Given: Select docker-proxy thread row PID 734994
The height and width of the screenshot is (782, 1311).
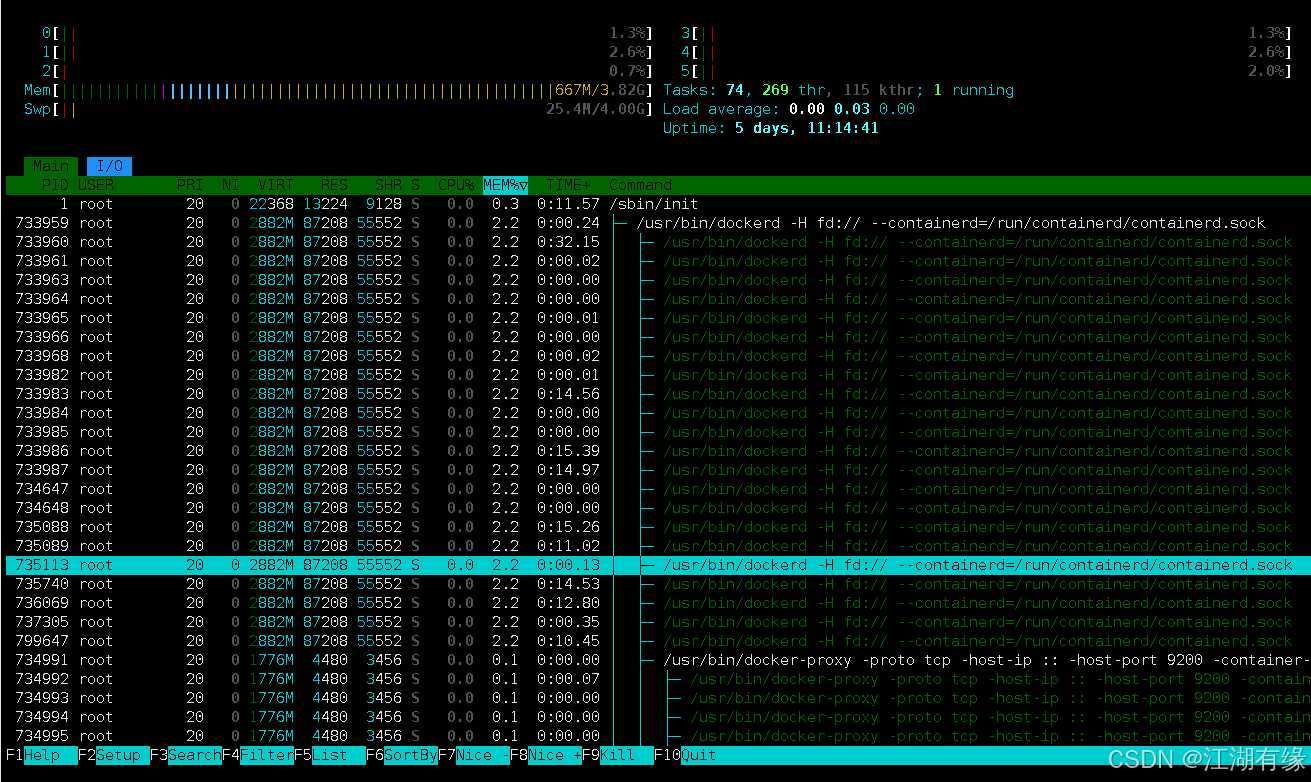Looking at the screenshot, I should [657, 717].
